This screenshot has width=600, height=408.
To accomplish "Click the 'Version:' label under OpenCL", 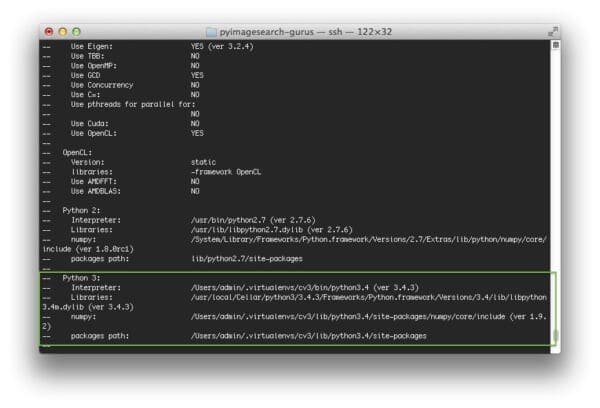I will (87, 162).
